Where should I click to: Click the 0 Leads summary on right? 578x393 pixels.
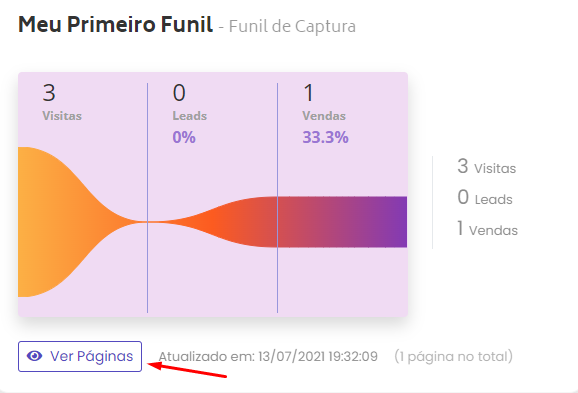(x=485, y=198)
